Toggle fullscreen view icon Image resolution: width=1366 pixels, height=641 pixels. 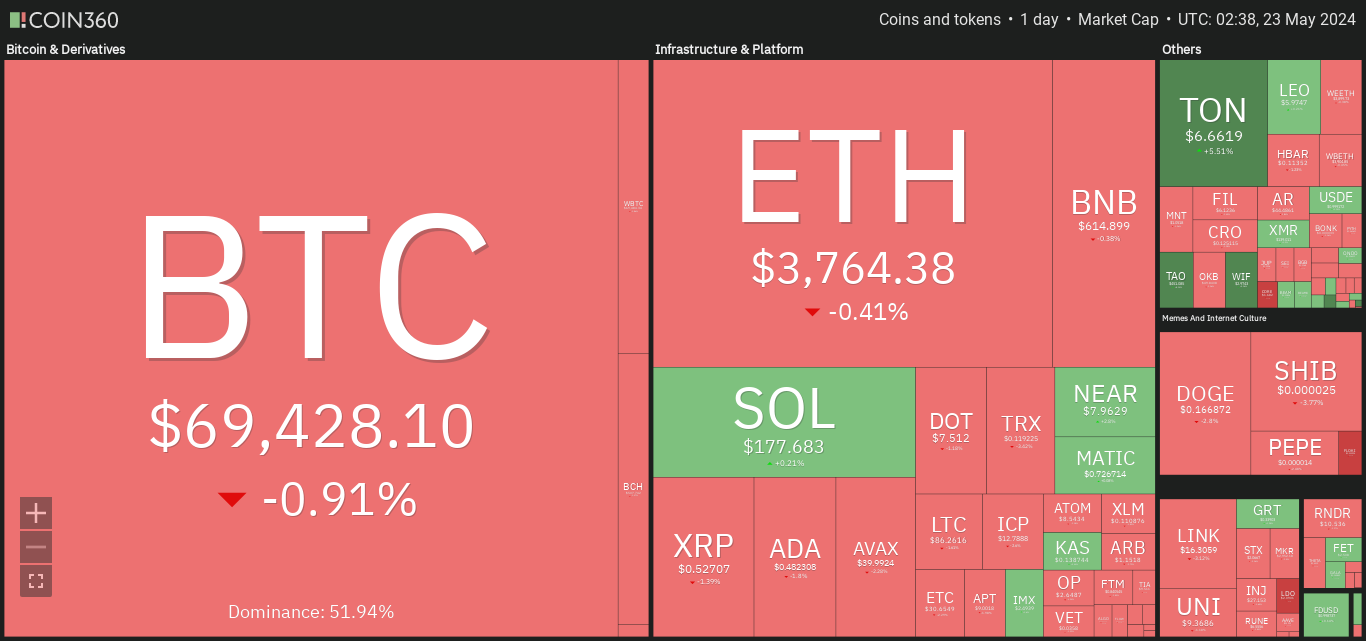pos(36,581)
